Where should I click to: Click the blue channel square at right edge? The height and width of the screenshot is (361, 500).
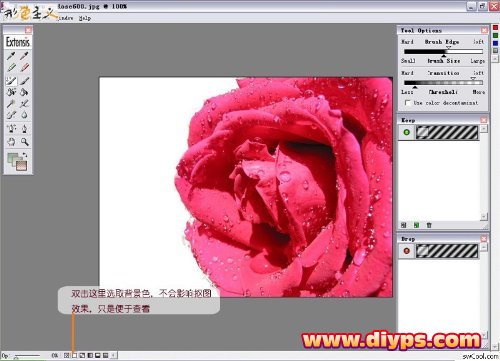496,43
